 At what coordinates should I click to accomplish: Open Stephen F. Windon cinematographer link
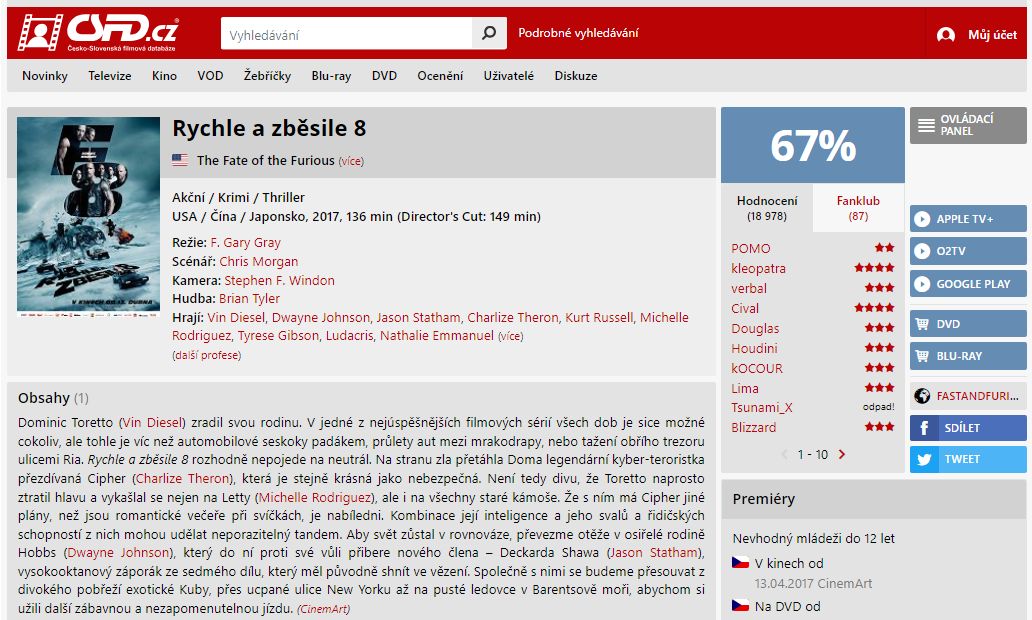click(280, 280)
